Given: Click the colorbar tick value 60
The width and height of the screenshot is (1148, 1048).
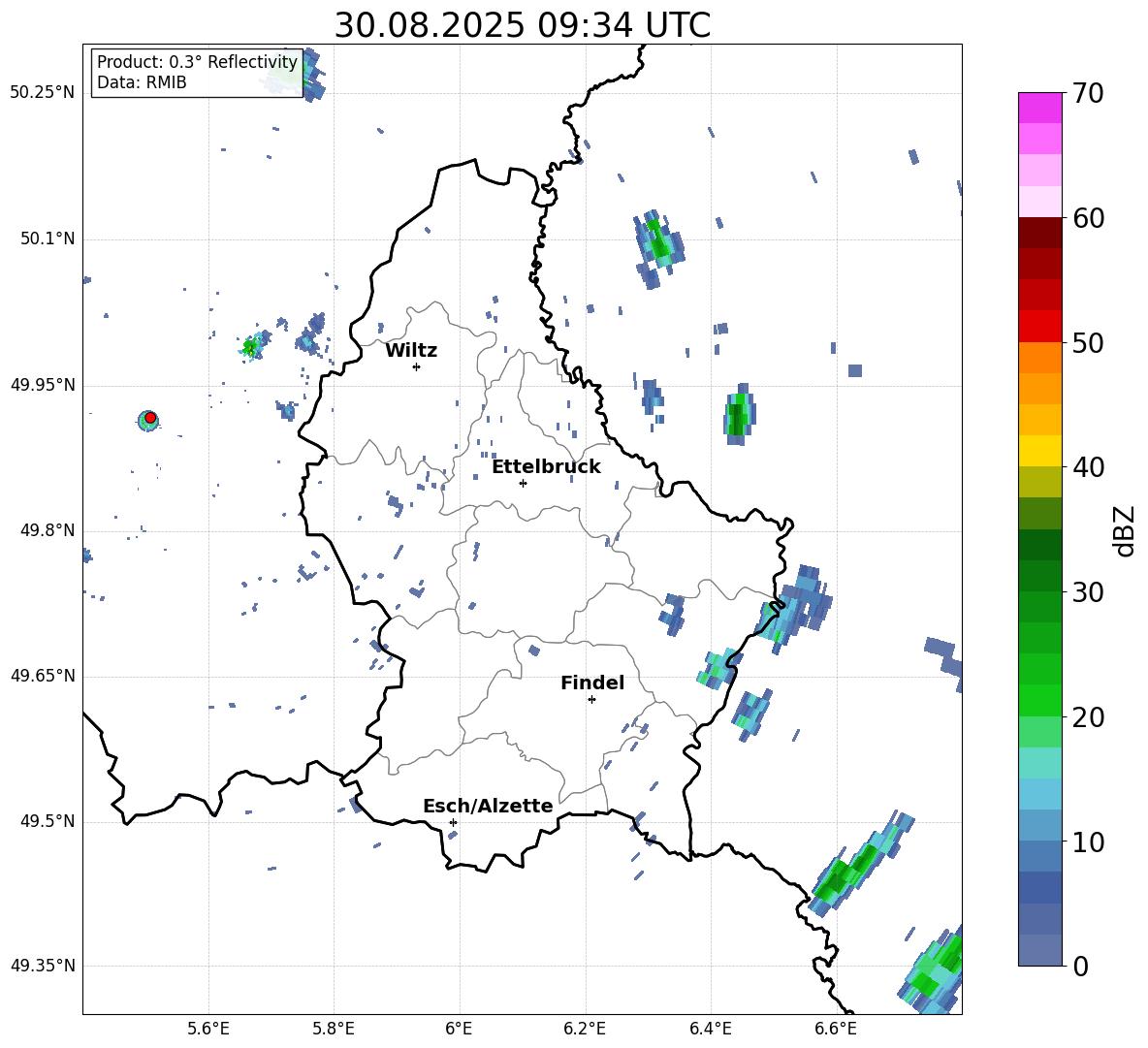Looking at the screenshot, I should click(1088, 218).
